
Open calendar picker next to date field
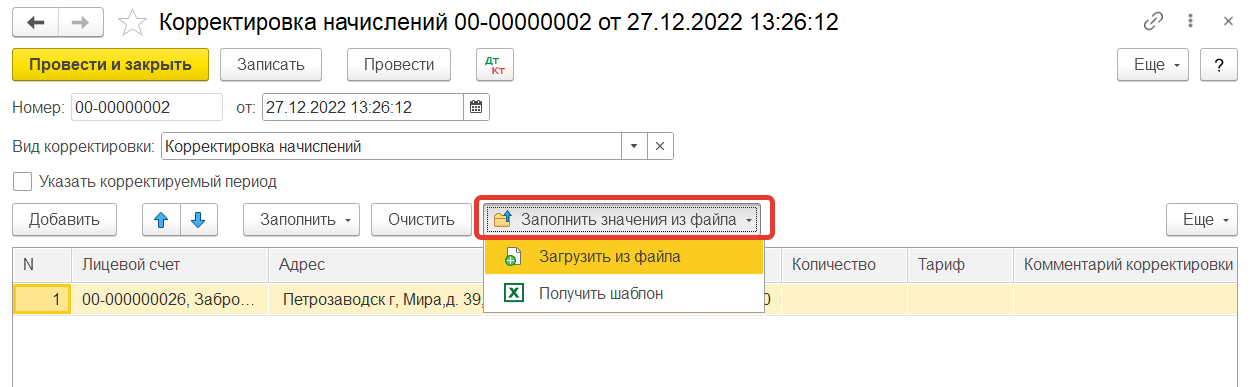click(476, 107)
